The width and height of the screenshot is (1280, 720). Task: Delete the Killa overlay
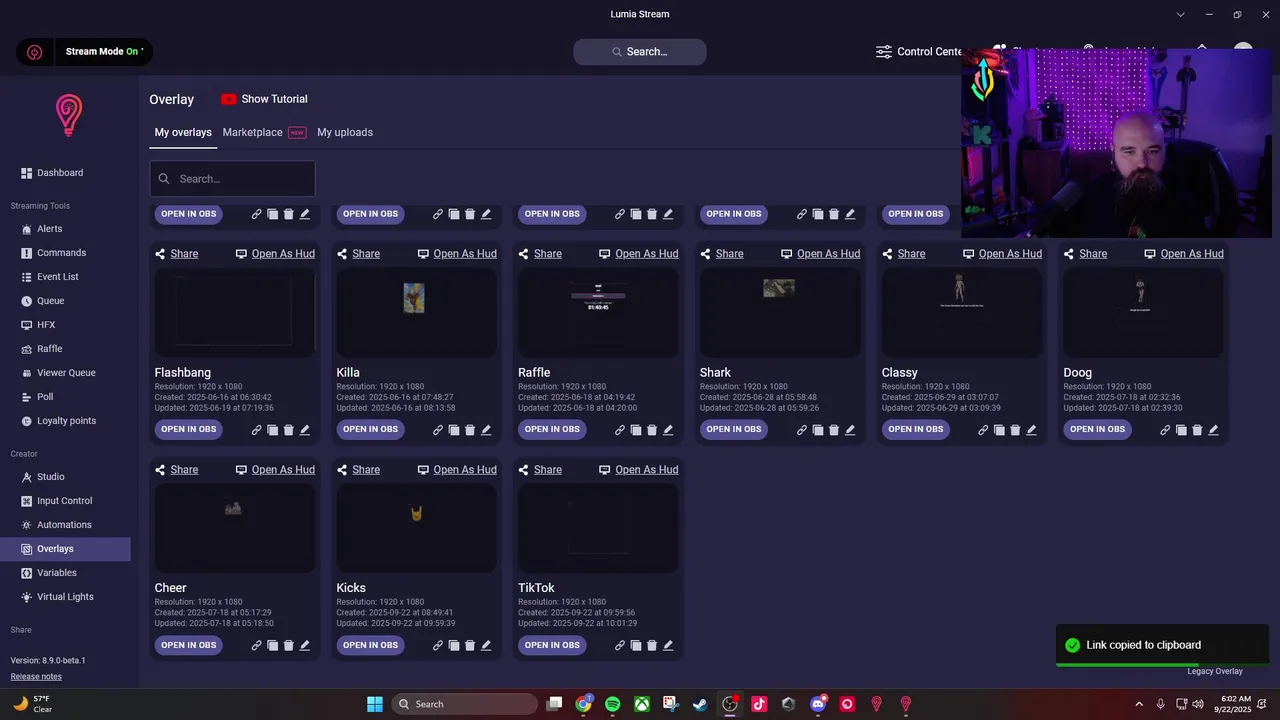pyautogui.click(x=470, y=430)
